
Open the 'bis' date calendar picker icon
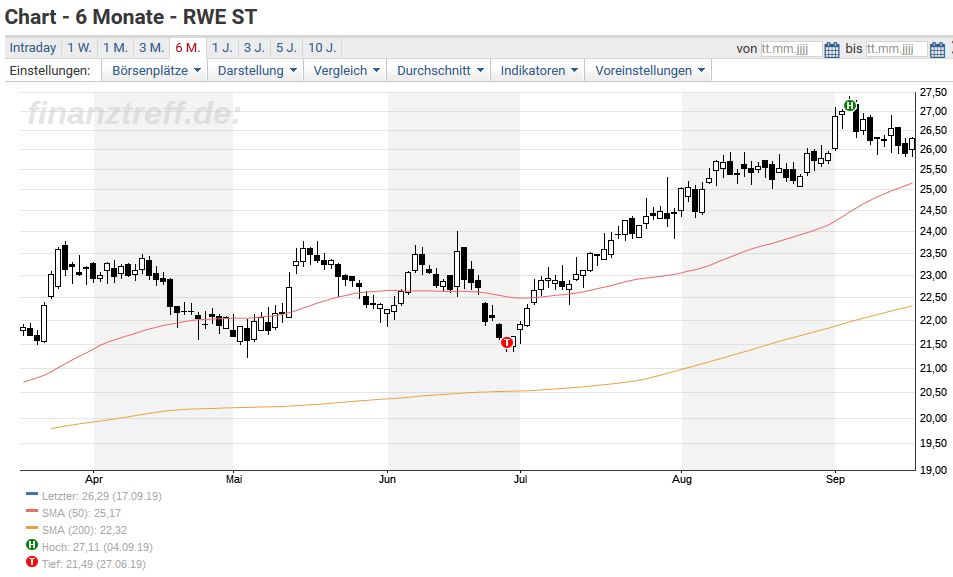point(937,49)
